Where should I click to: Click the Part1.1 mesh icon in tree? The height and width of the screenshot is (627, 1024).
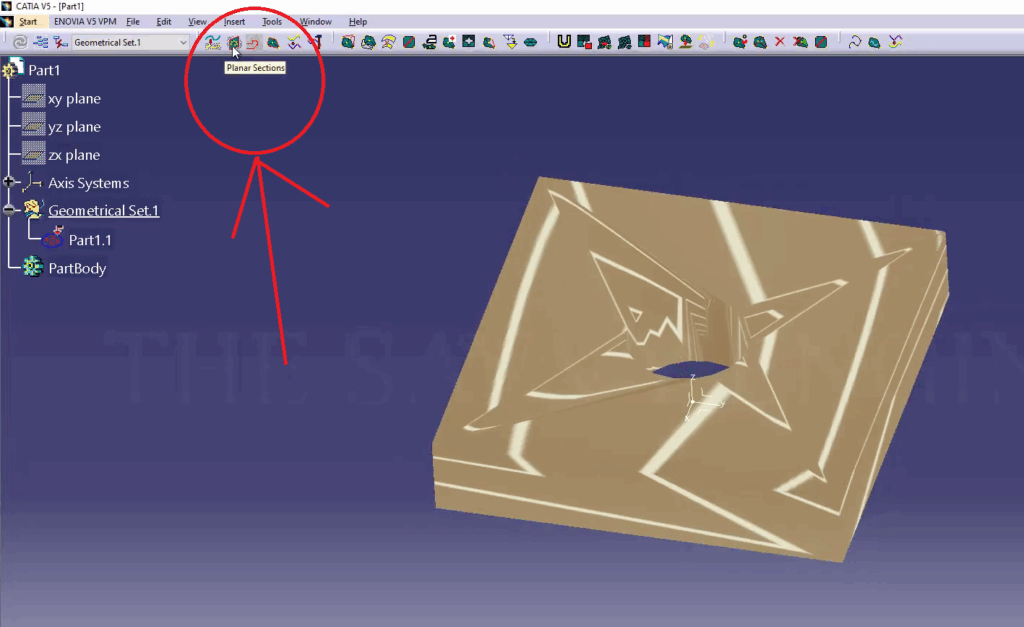click(53, 239)
